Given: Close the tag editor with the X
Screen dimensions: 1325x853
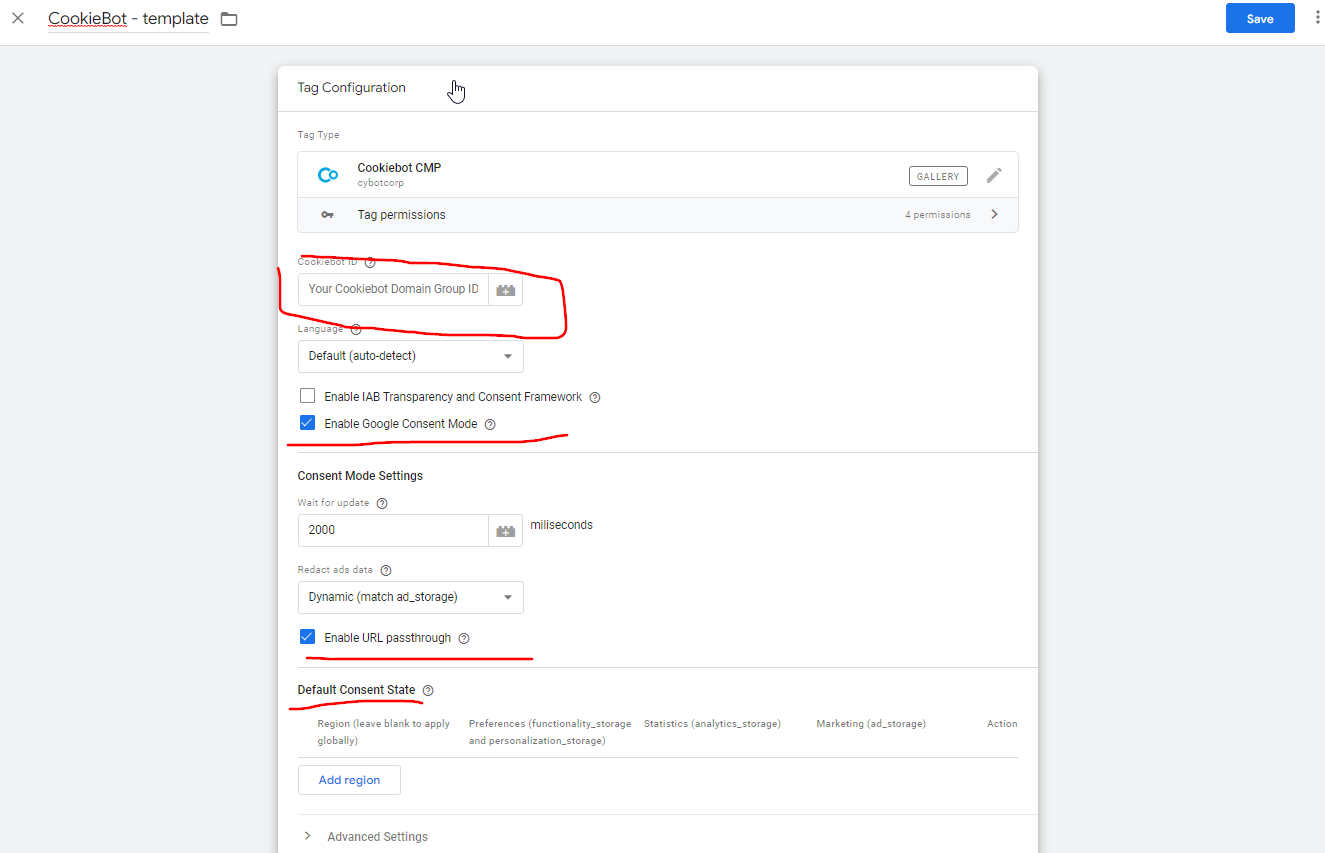Looking at the screenshot, I should point(18,18).
